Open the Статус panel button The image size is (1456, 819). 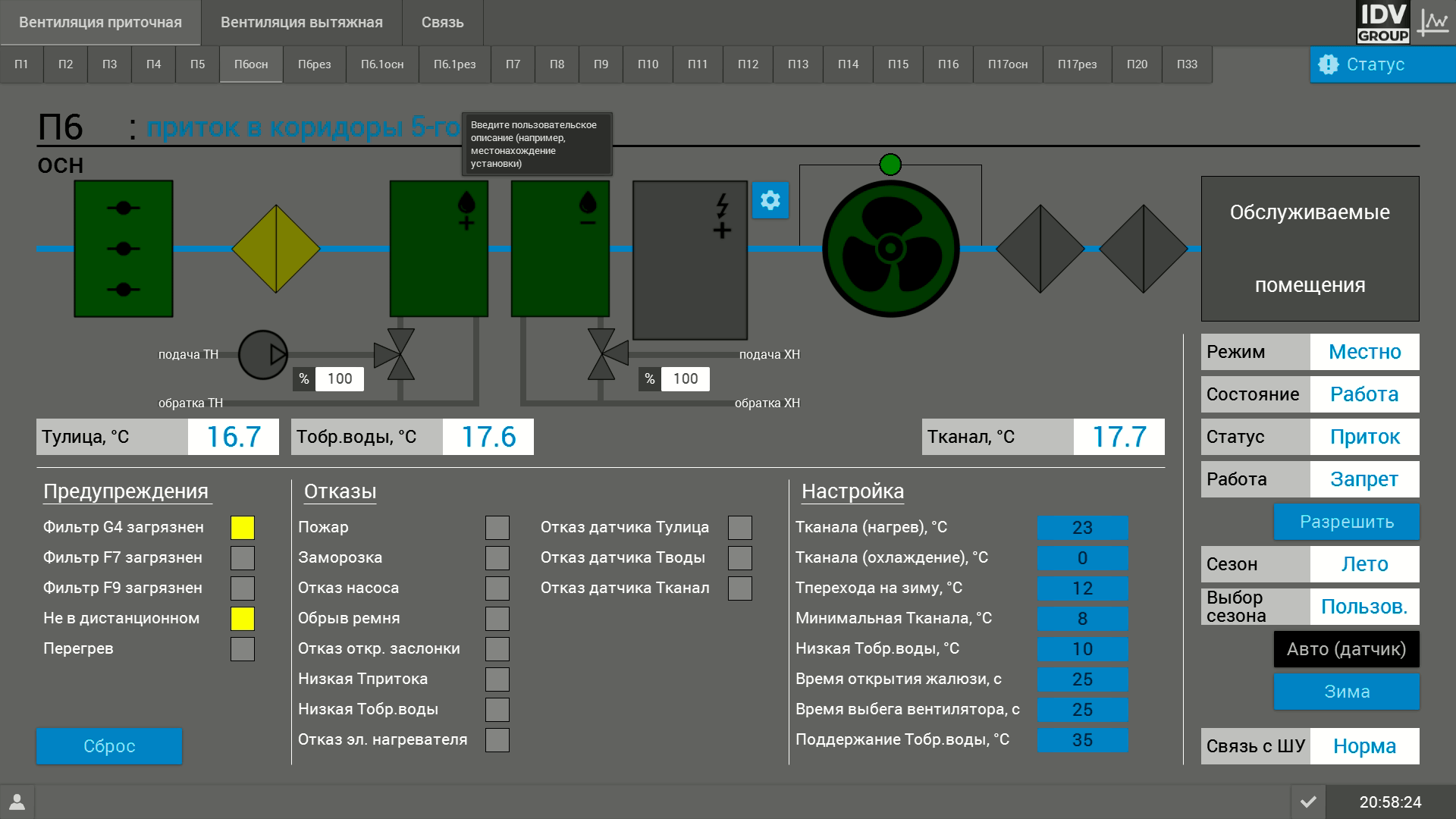pyautogui.click(x=1383, y=64)
